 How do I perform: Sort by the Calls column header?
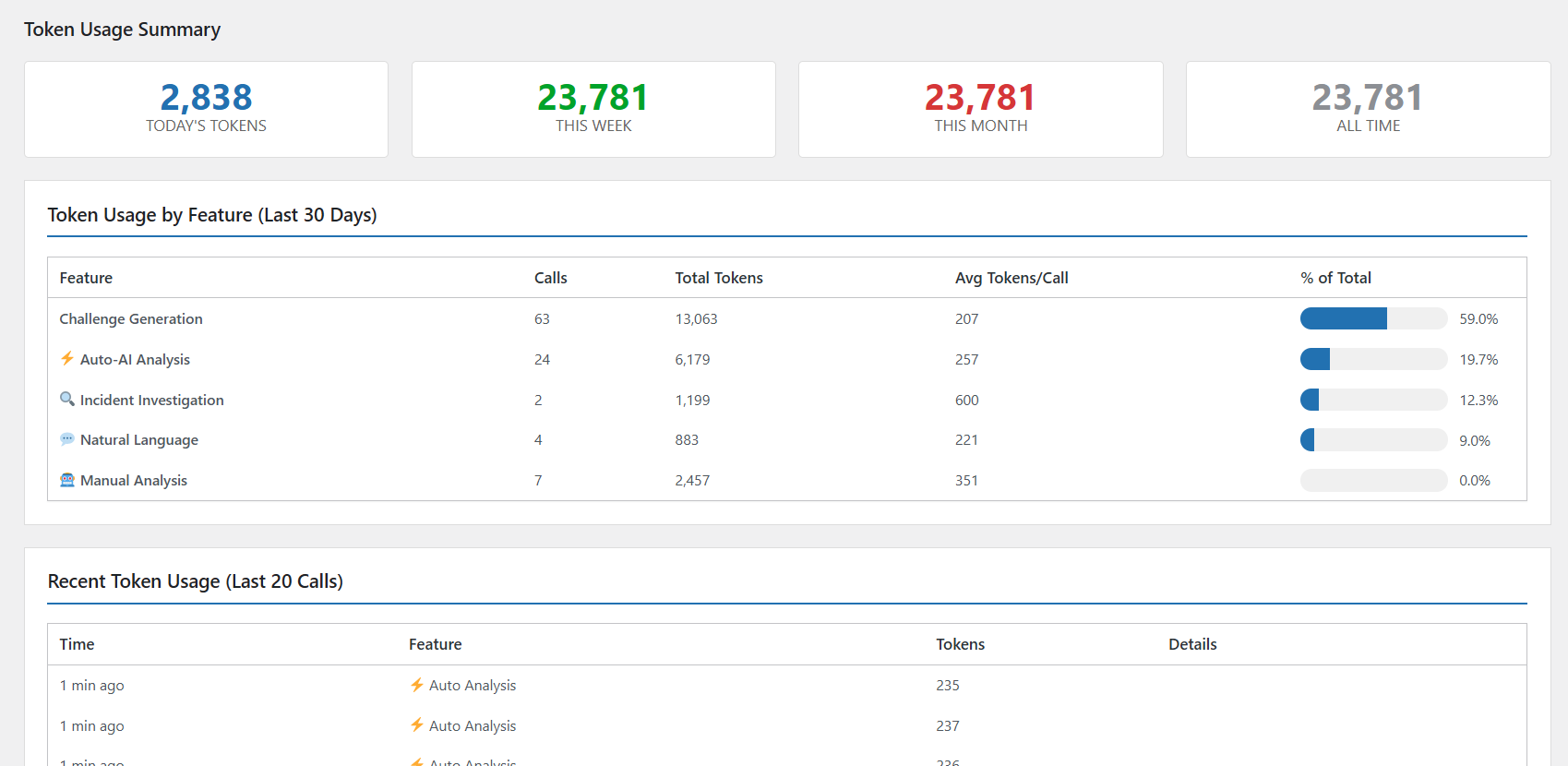click(x=550, y=278)
